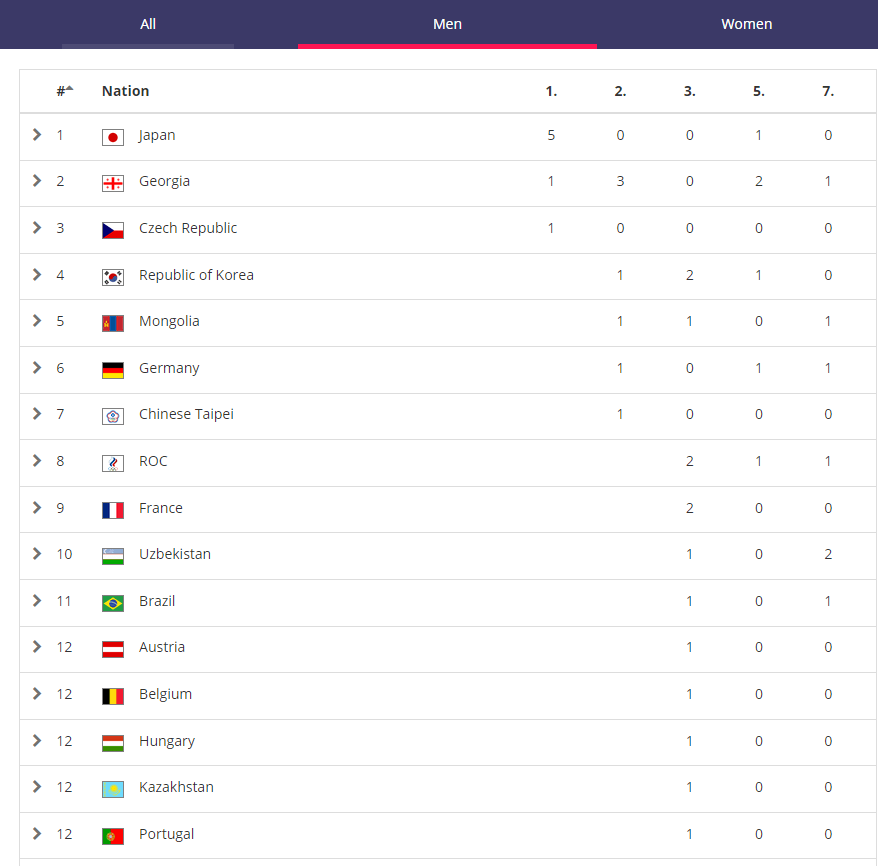This screenshot has width=878, height=866.
Task: Expand the France row arrow
Action: (x=37, y=508)
